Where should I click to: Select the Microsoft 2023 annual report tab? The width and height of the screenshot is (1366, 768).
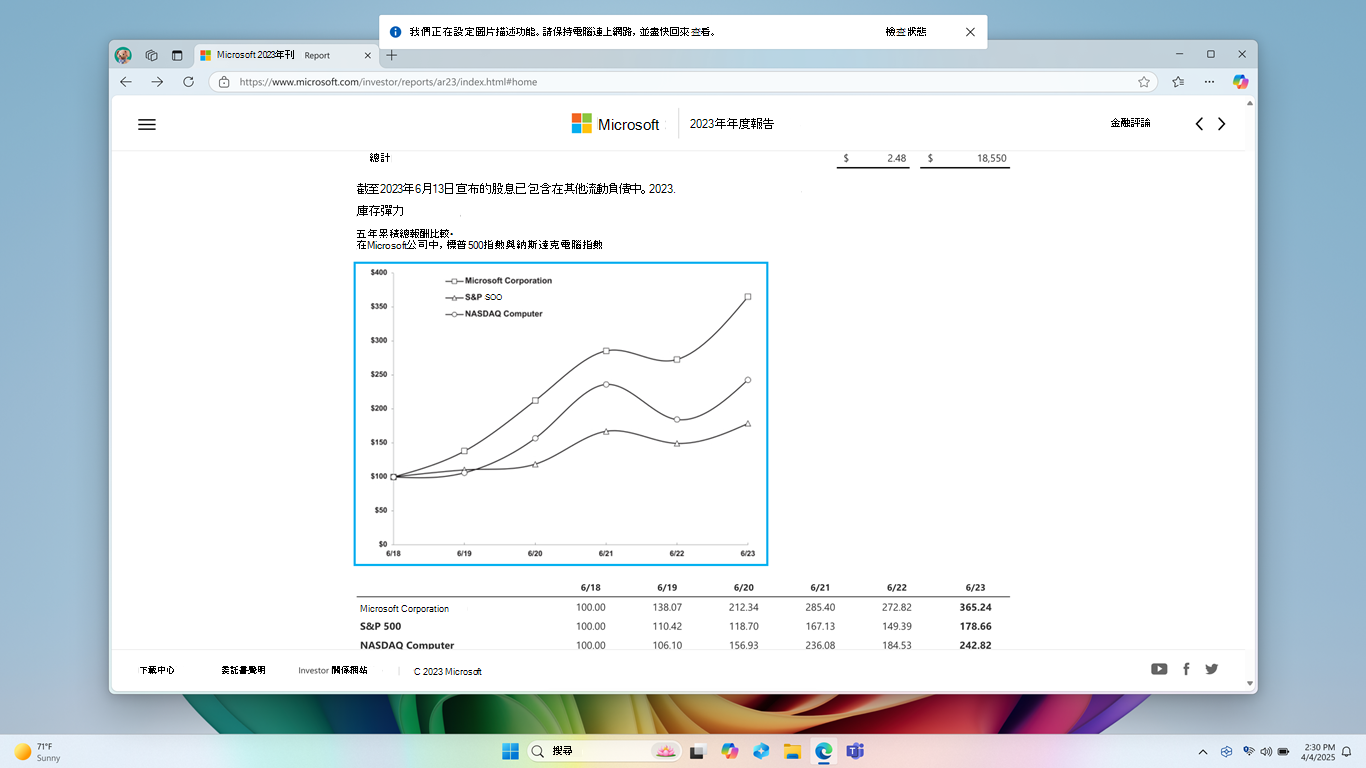286,55
